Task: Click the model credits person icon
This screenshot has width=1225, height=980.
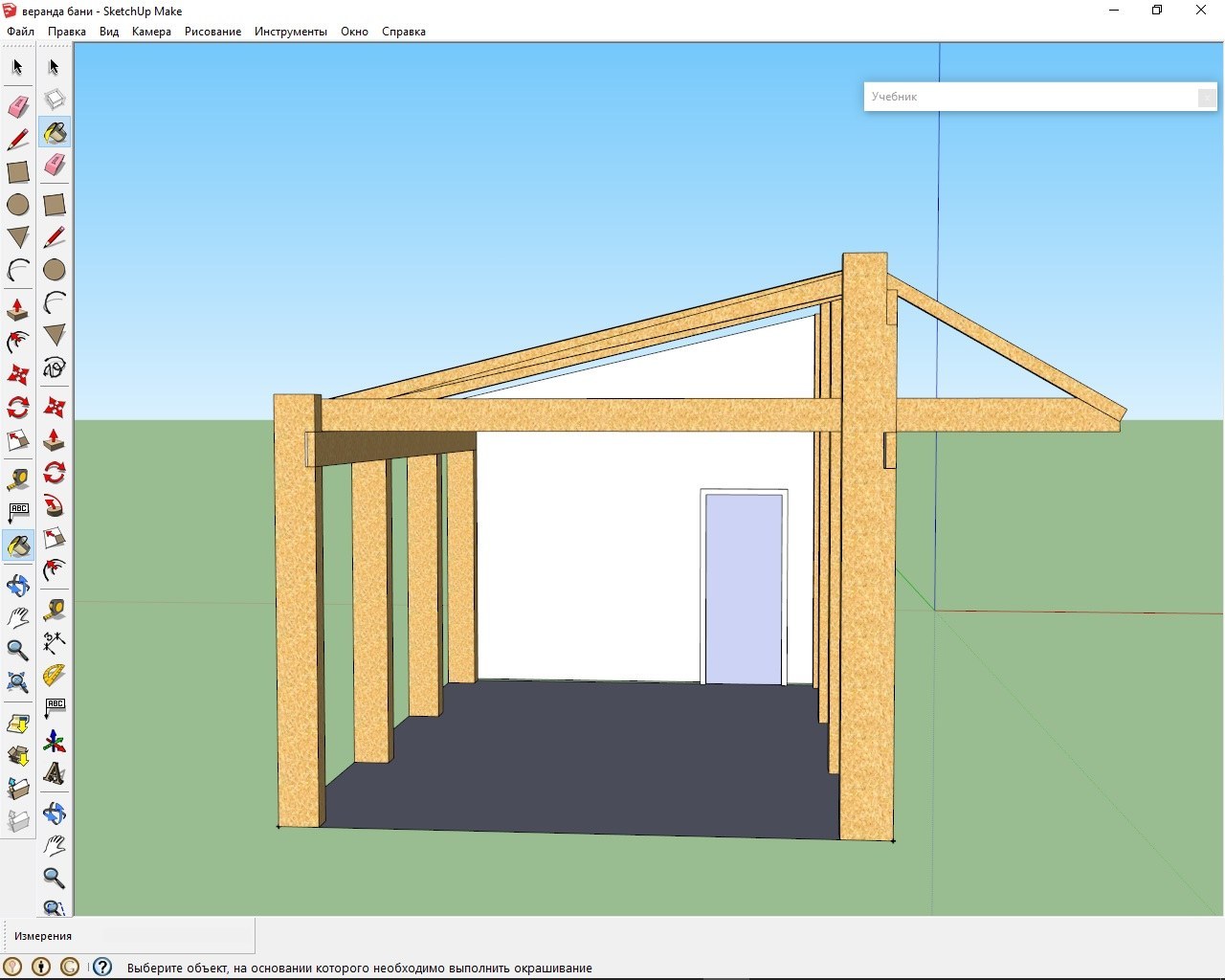Action: [x=41, y=968]
